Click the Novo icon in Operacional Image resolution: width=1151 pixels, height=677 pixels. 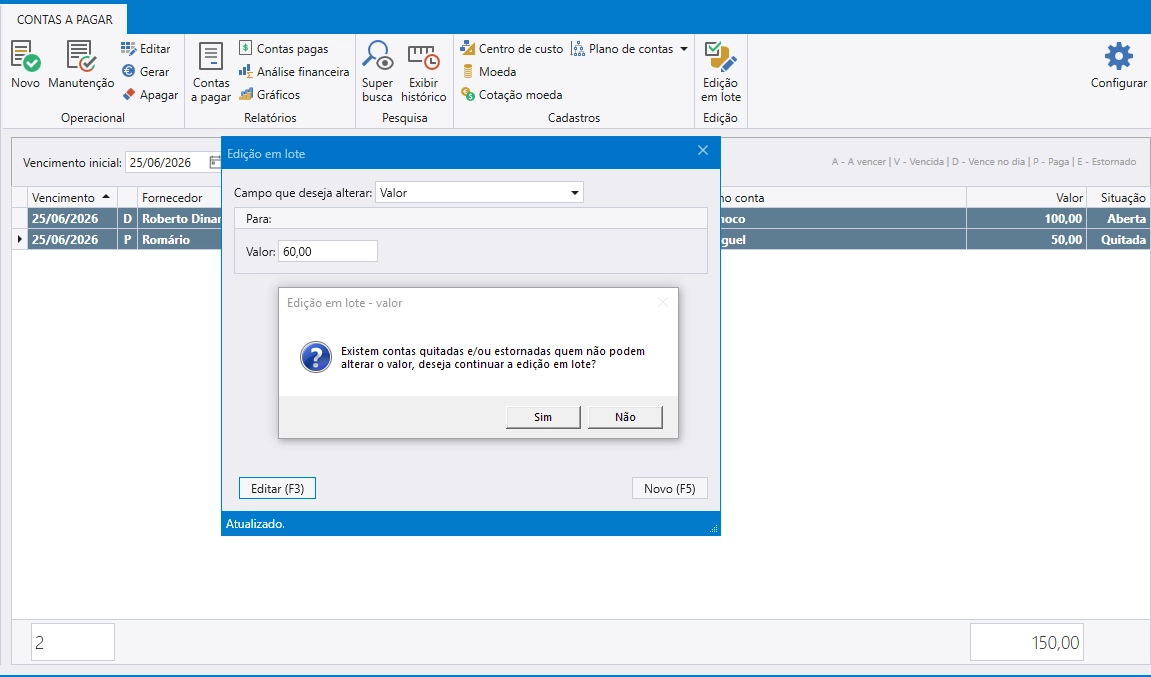[x=25, y=57]
